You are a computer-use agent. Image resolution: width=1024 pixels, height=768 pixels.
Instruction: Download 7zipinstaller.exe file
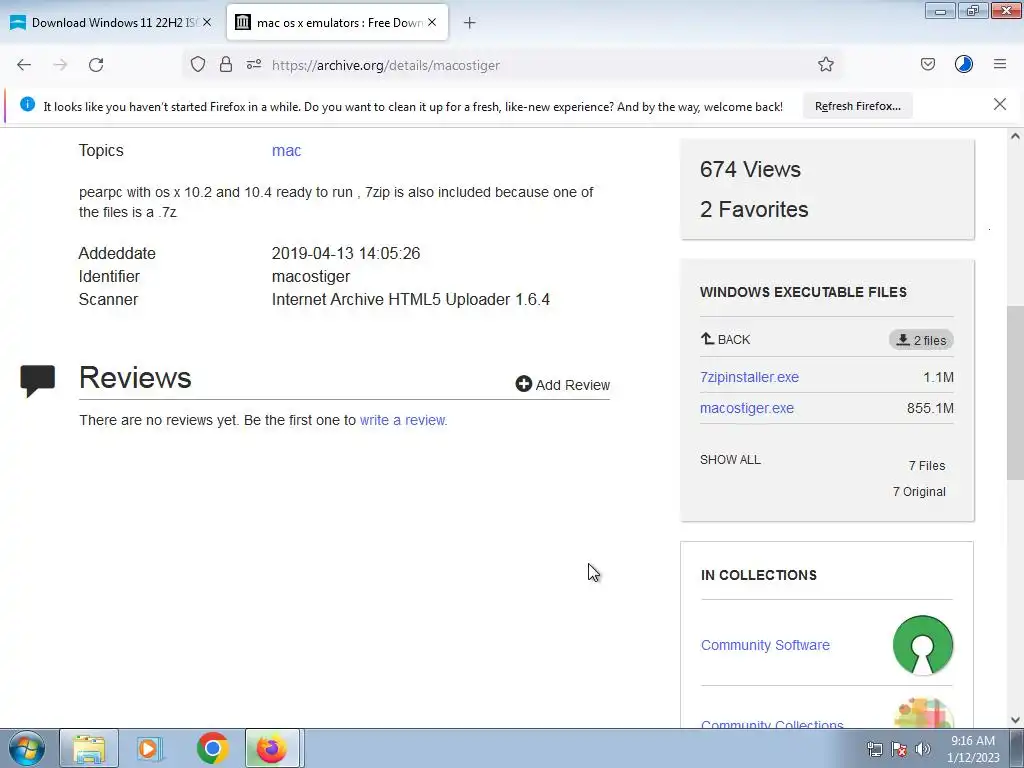[749, 377]
